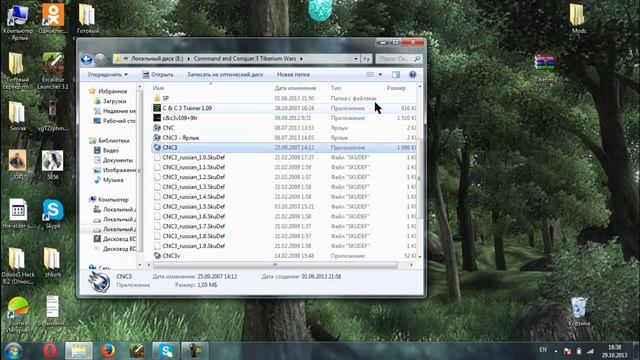The width and height of the screenshot is (640, 360).
Task: Open Explorer help question mark icon
Action: tap(412, 75)
